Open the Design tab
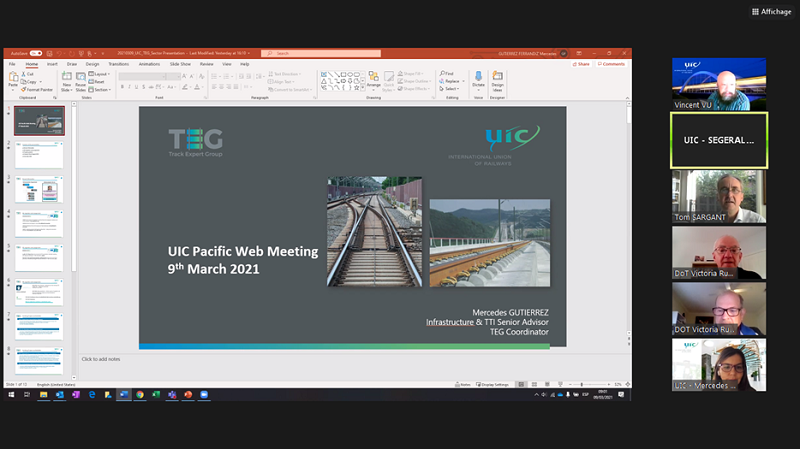Viewport: 800px width, 449px height. pyautogui.click(x=92, y=64)
